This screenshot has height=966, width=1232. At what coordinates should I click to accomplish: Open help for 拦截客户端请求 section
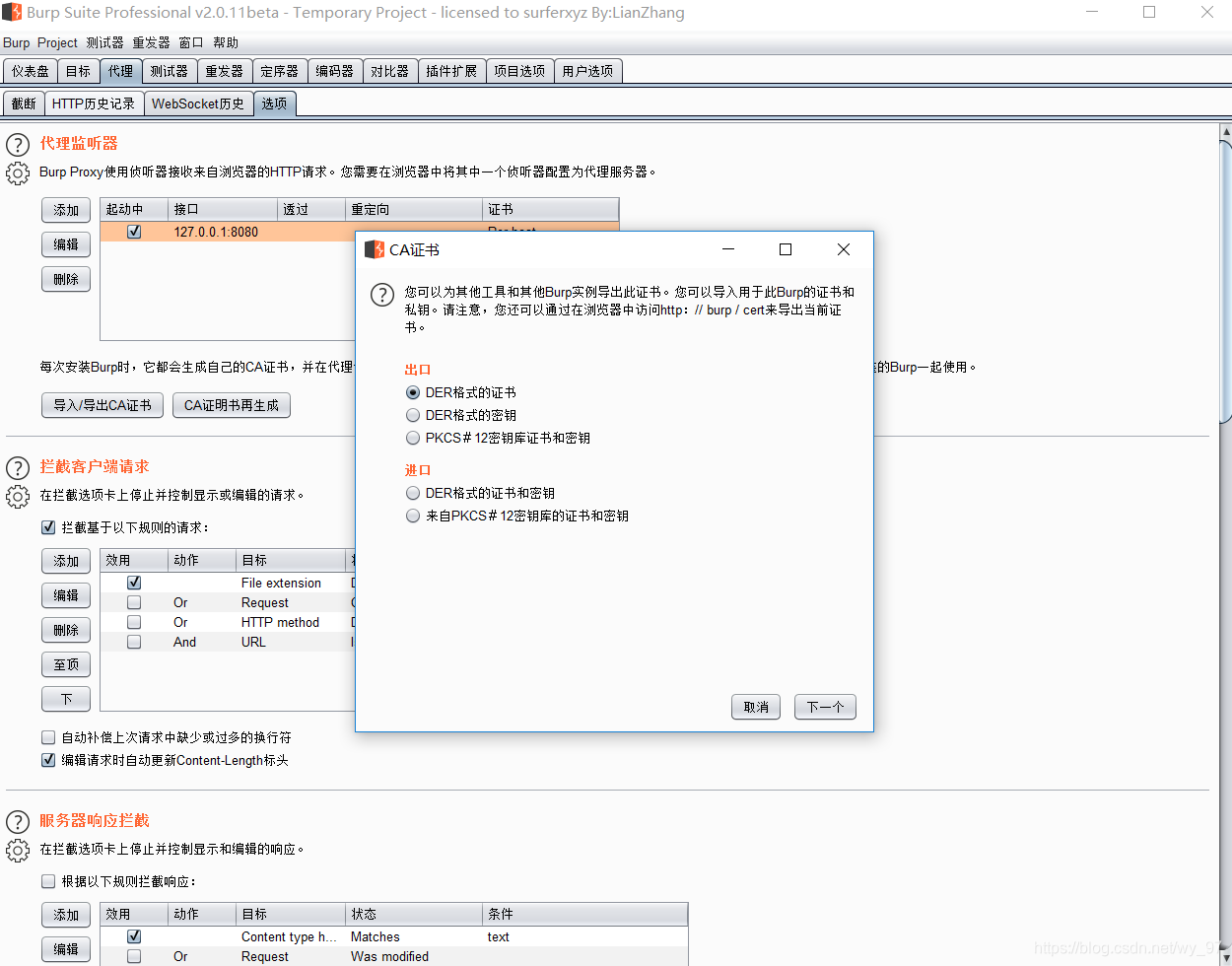point(18,468)
